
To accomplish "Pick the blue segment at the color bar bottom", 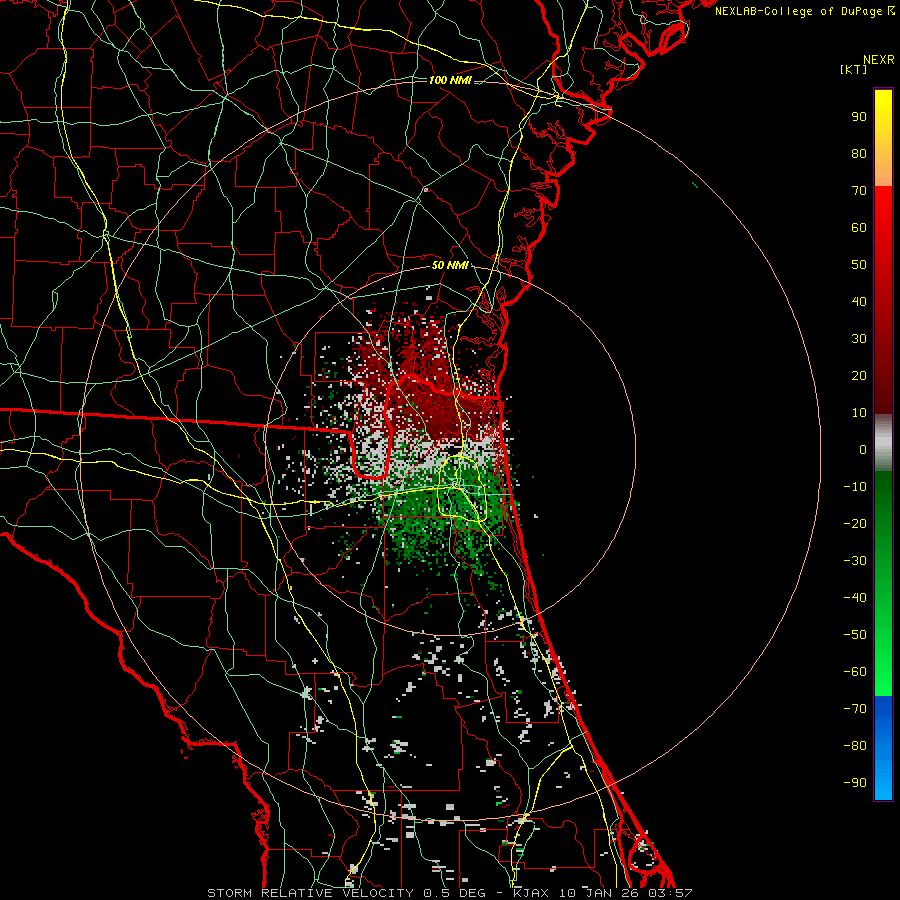I will click(x=883, y=748).
